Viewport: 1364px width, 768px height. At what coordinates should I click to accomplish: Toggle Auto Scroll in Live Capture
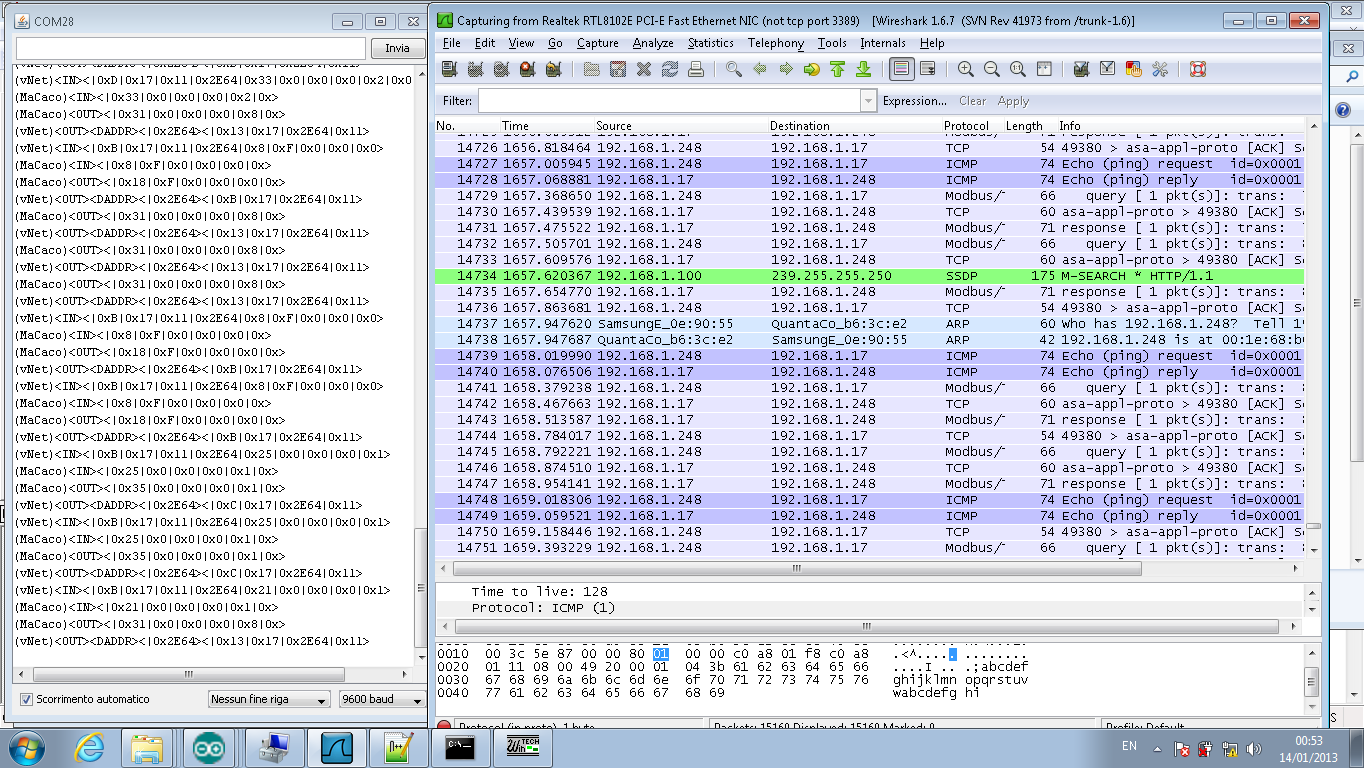(x=928, y=69)
